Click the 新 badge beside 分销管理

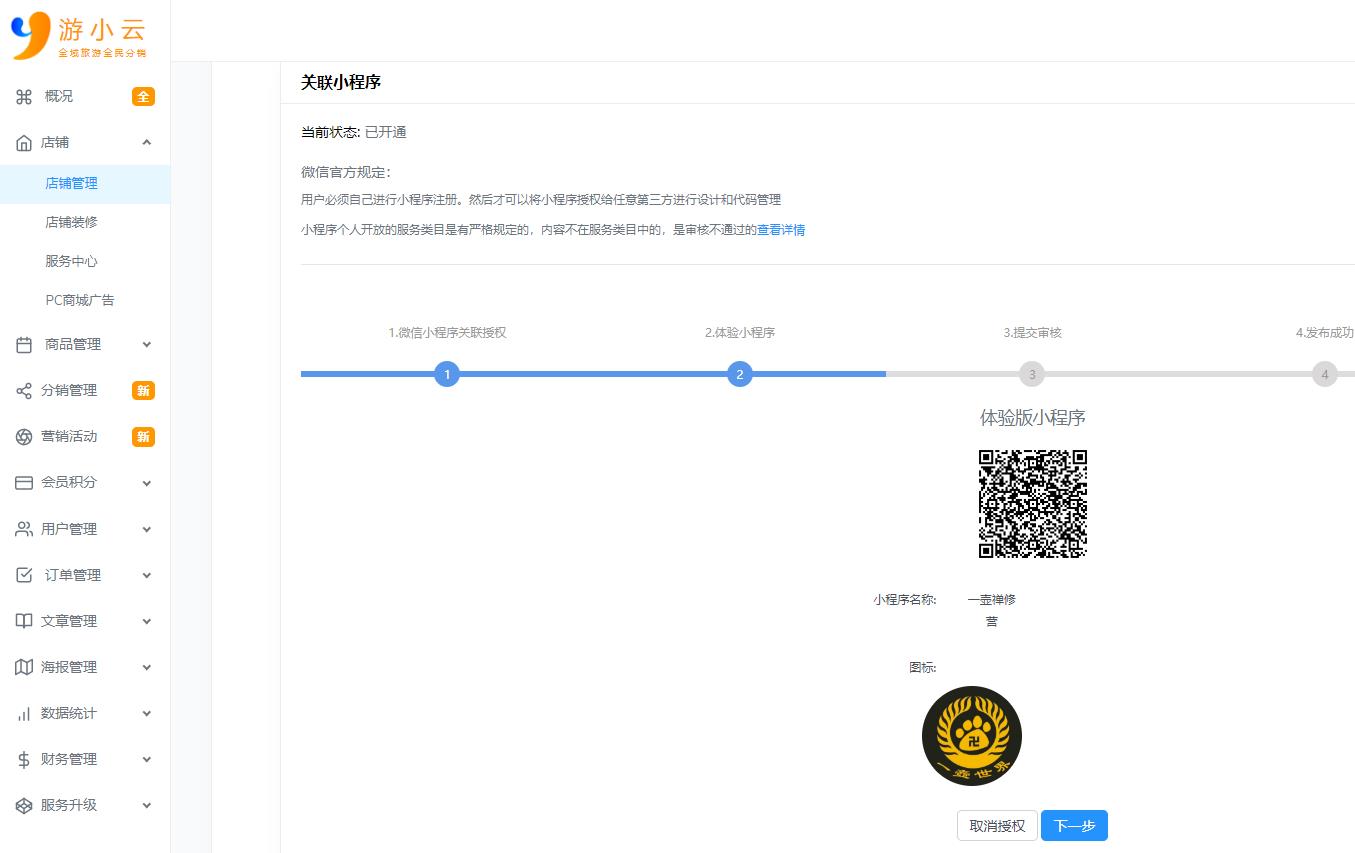pyautogui.click(x=143, y=391)
